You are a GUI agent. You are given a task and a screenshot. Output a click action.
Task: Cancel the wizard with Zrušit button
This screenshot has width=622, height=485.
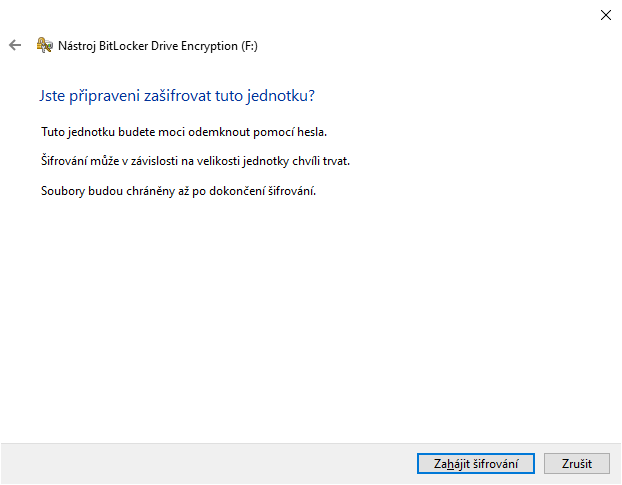point(576,464)
